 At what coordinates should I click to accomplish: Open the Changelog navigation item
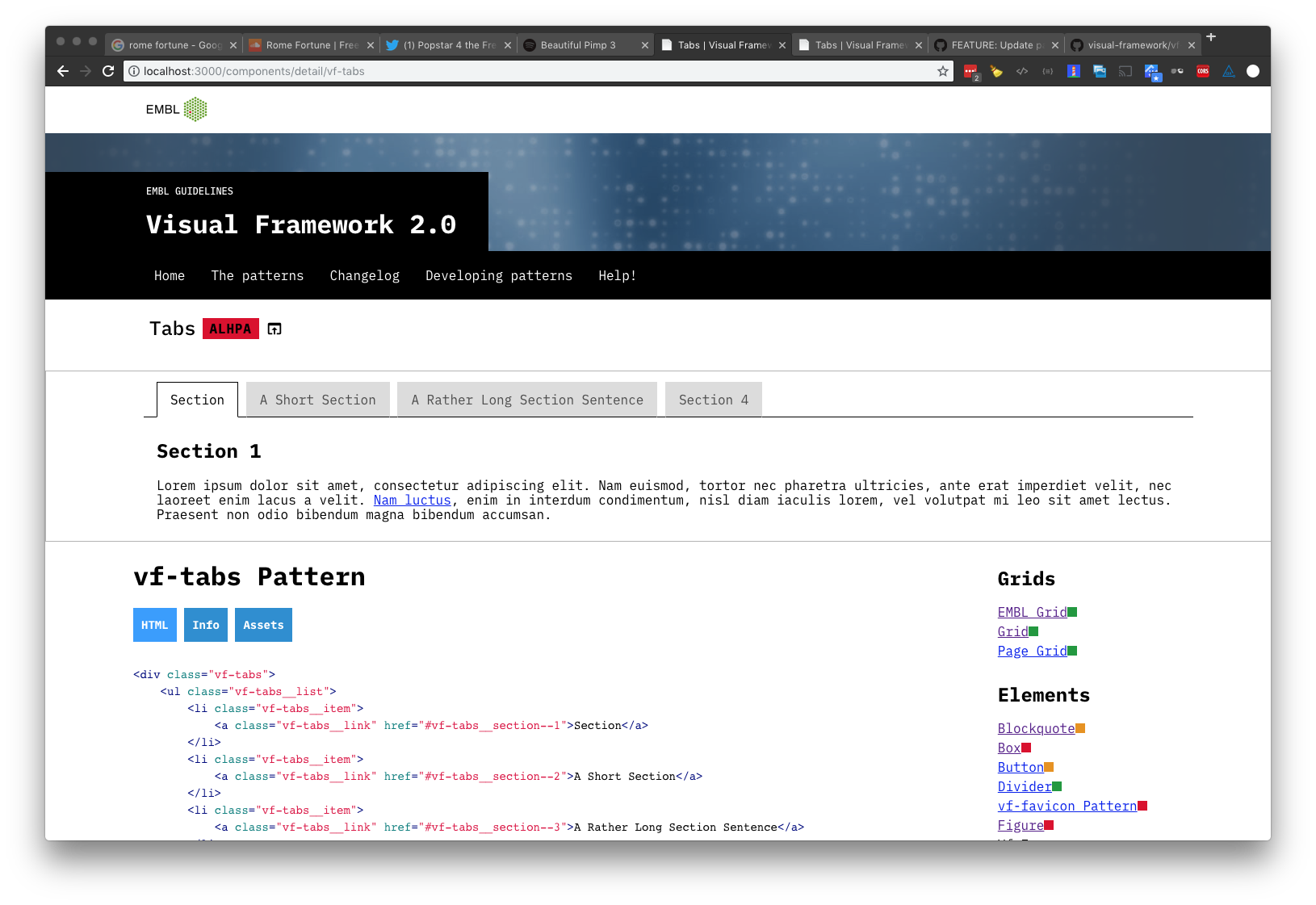tap(364, 275)
